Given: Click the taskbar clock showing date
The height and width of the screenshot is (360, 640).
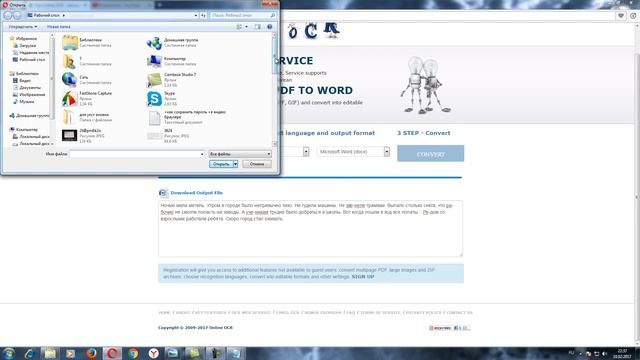Looking at the screenshot, I should (x=622, y=353).
